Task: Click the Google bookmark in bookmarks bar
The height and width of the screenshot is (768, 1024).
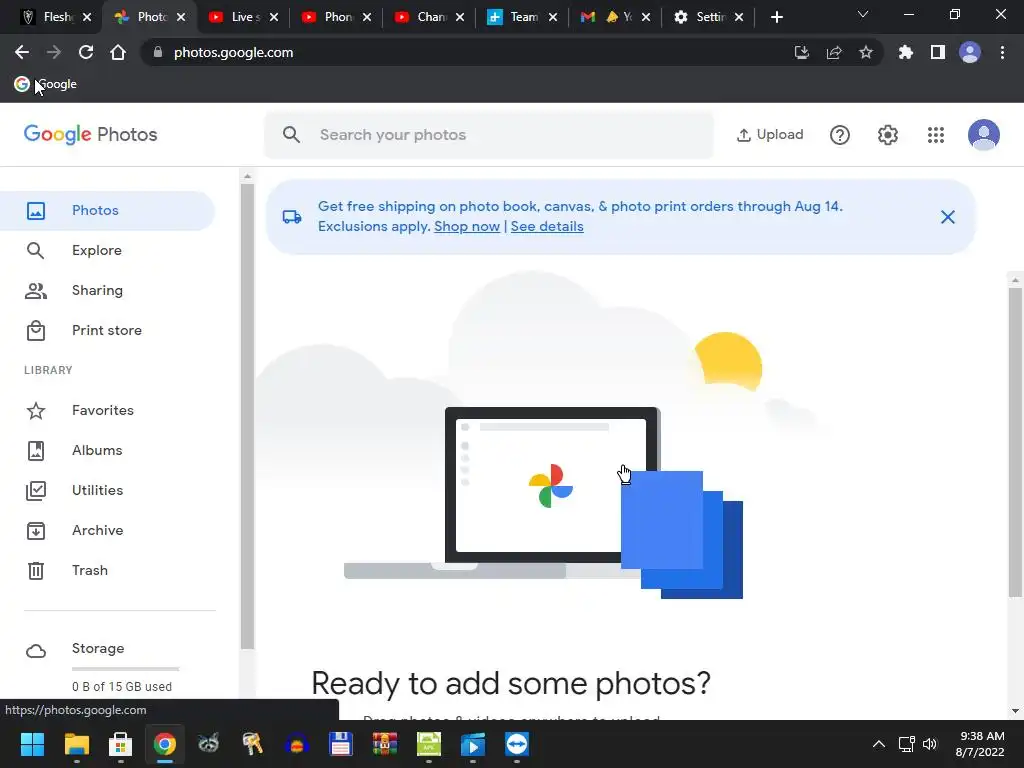Action: (x=45, y=84)
